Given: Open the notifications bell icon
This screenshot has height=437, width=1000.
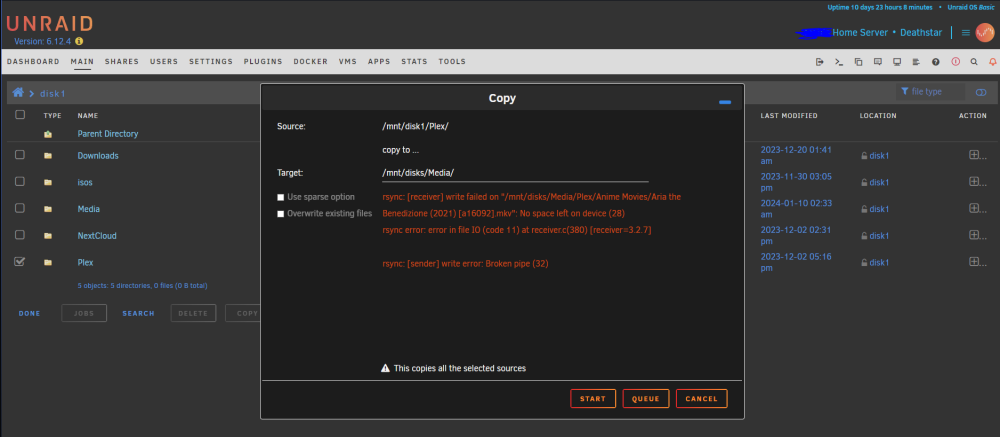Looking at the screenshot, I should pos(992,62).
